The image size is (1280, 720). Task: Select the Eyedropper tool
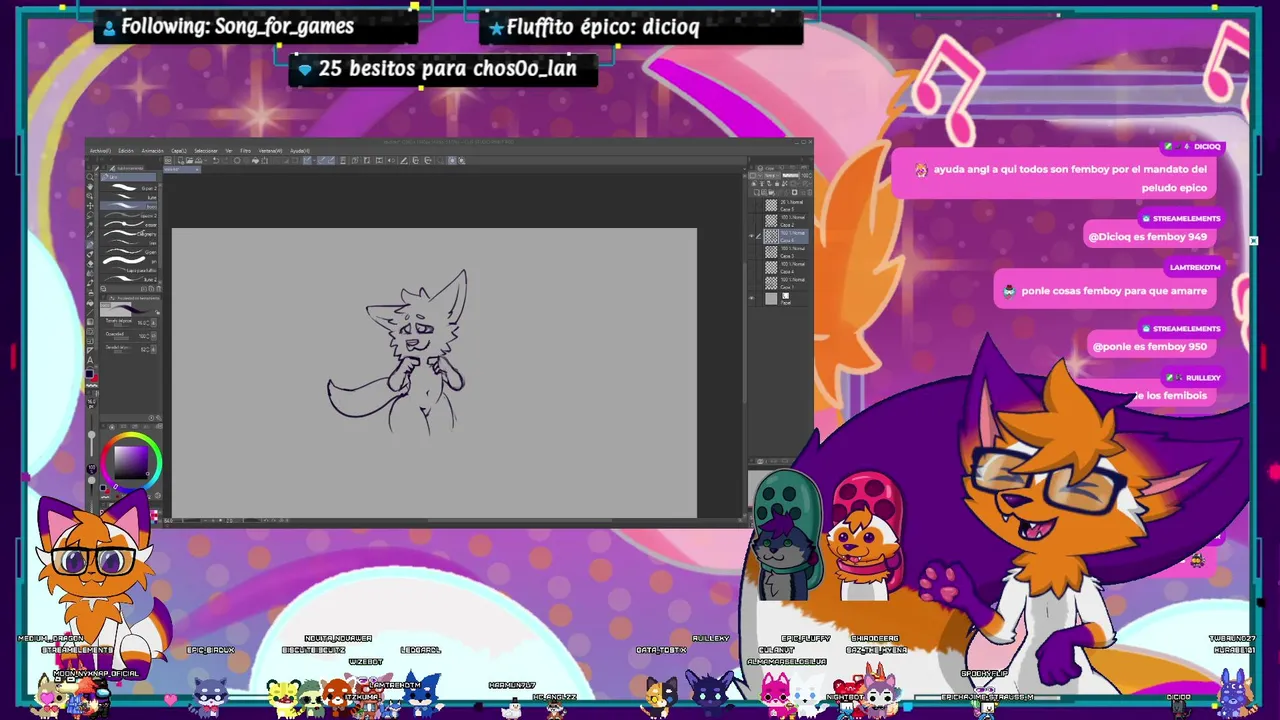coord(90,234)
